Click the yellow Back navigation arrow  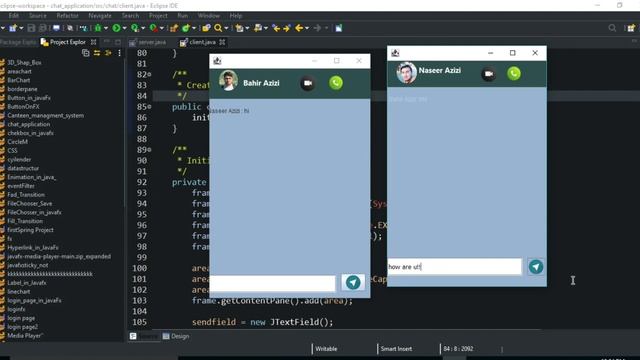299,28
